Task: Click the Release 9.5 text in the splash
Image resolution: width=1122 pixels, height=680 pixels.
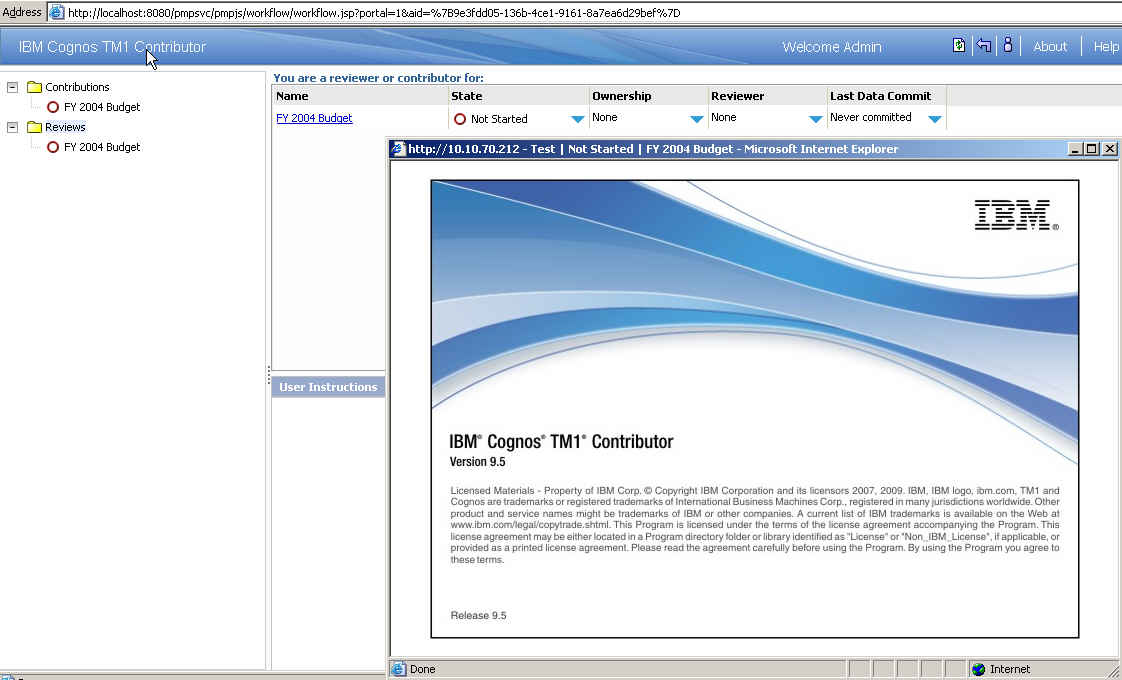Action: [x=479, y=616]
